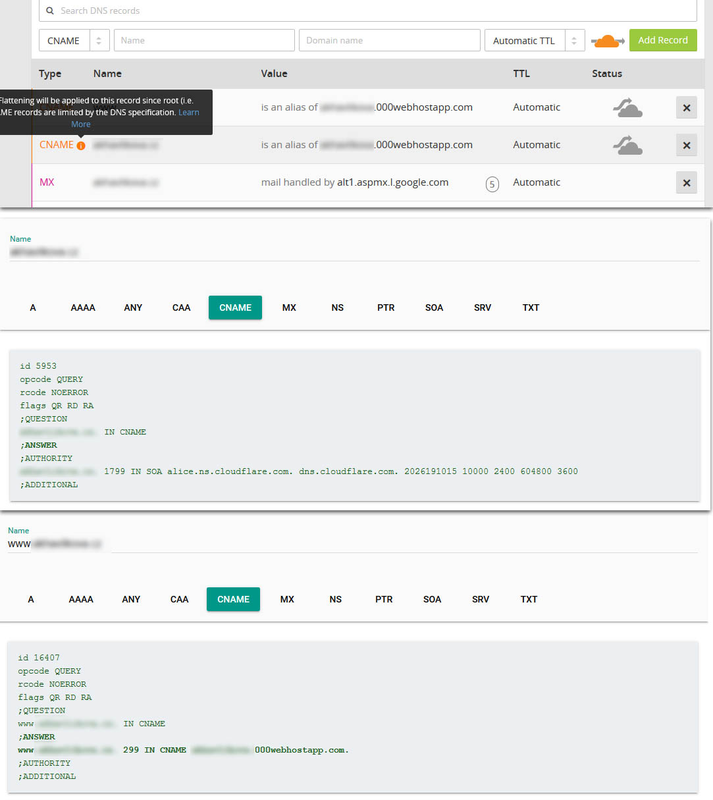Viewport: 713px width, 800px height.
Task: Select the NS tab in second lookup panel
Action: (336, 599)
